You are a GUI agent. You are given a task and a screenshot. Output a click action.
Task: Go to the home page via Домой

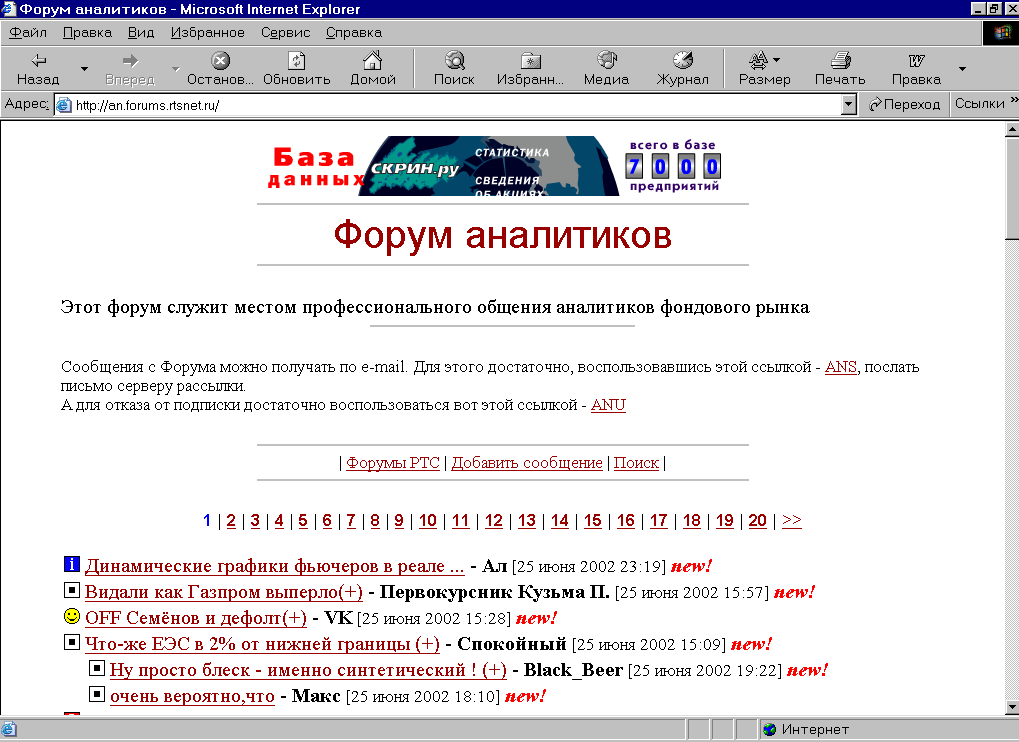point(372,69)
